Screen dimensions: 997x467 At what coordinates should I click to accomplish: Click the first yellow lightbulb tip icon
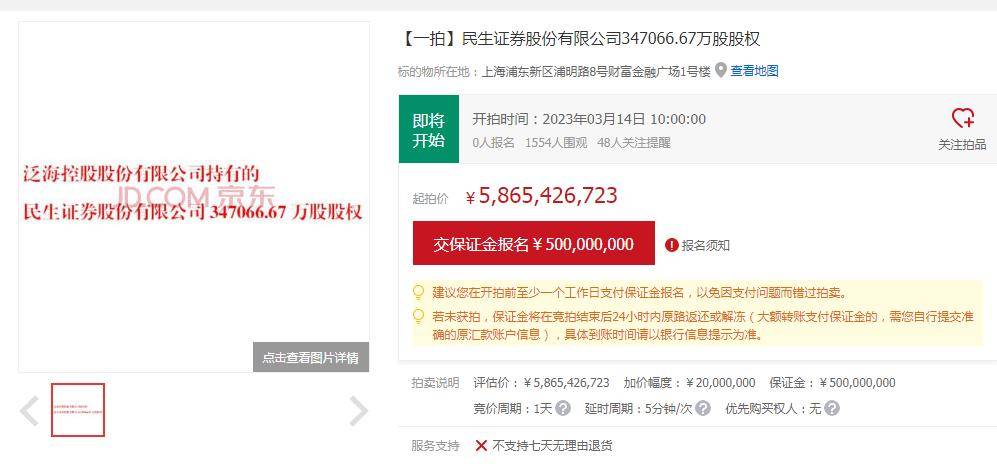point(418,293)
